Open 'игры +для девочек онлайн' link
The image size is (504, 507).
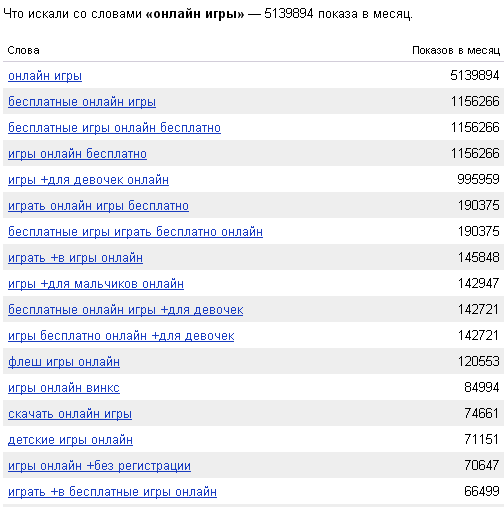[x=88, y=180]
